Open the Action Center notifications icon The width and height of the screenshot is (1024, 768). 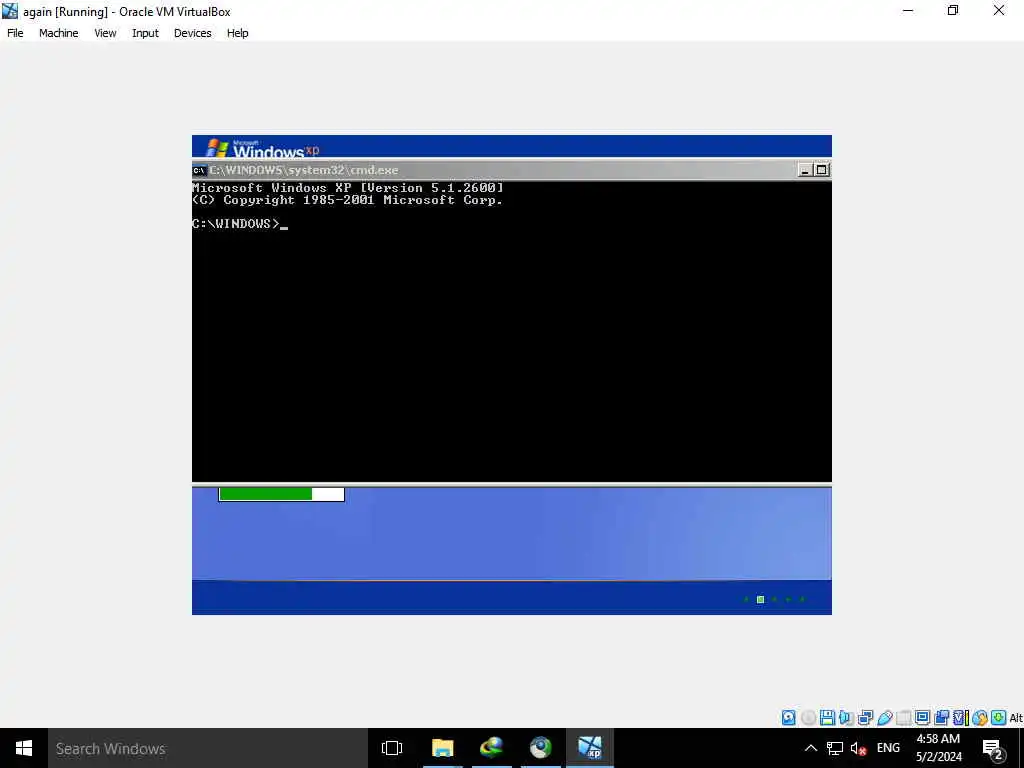tap(993, 749)
